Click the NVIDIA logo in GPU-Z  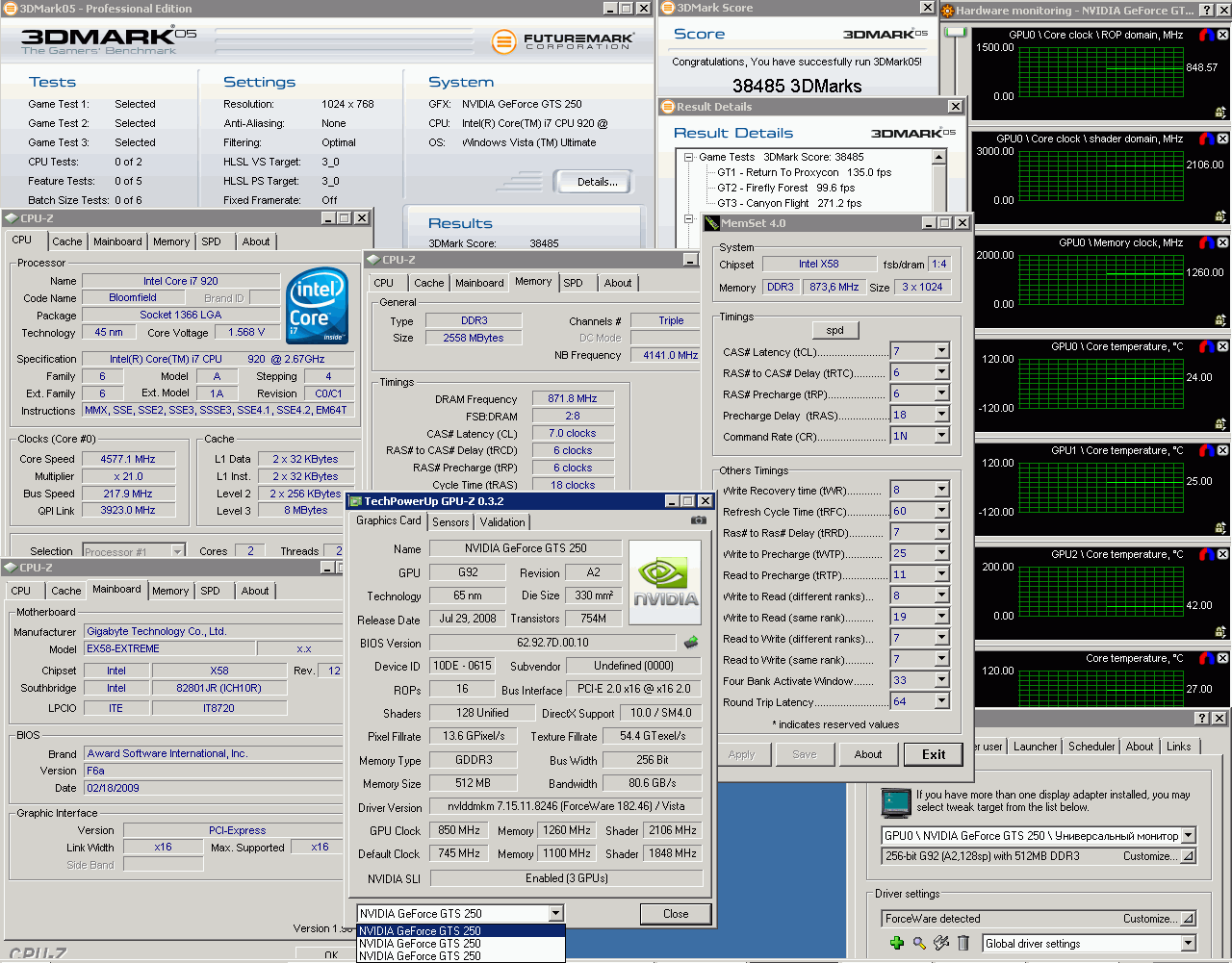(x=665, y=581)
